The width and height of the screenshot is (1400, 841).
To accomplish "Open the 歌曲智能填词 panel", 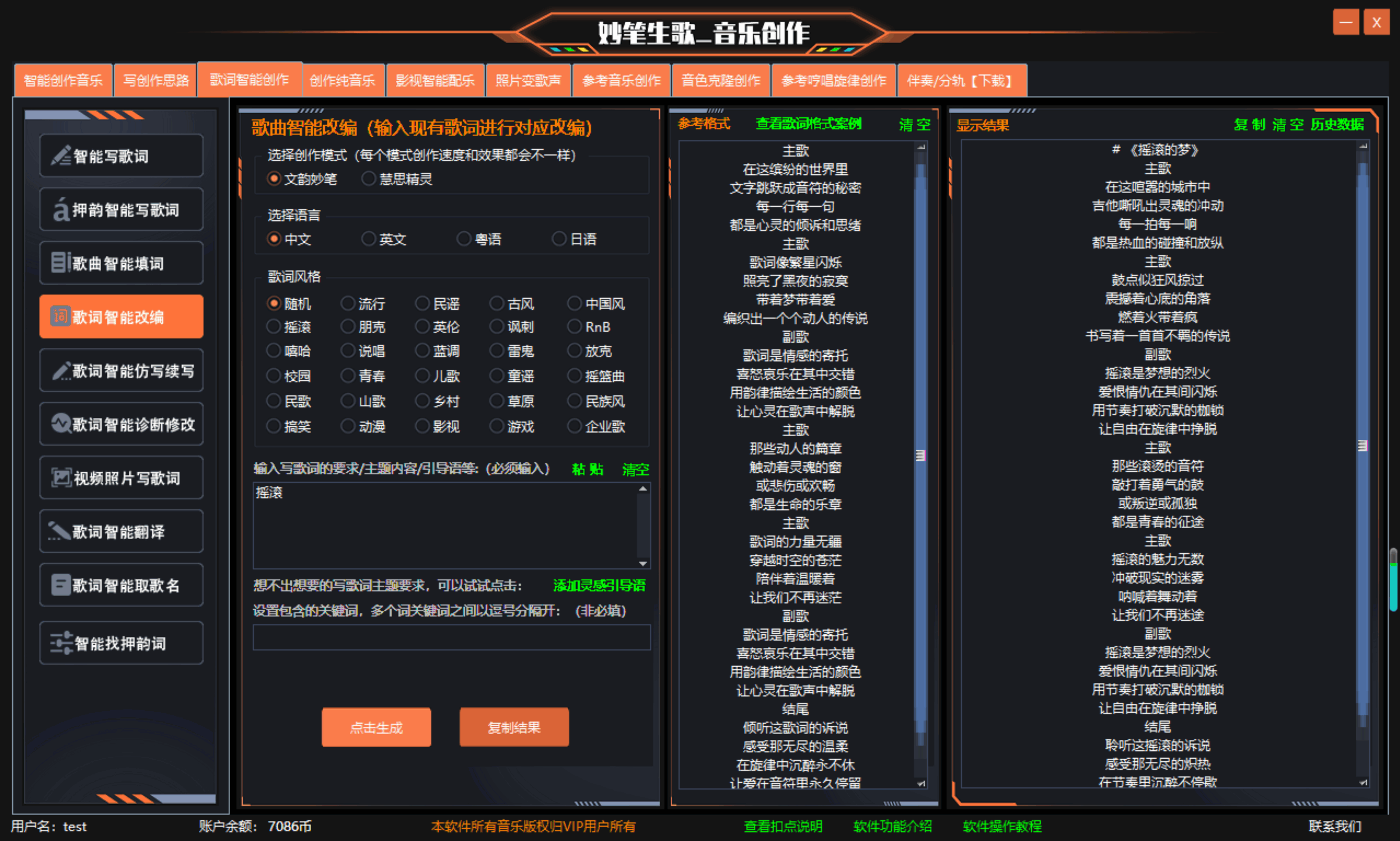I will tap(121, 262).
